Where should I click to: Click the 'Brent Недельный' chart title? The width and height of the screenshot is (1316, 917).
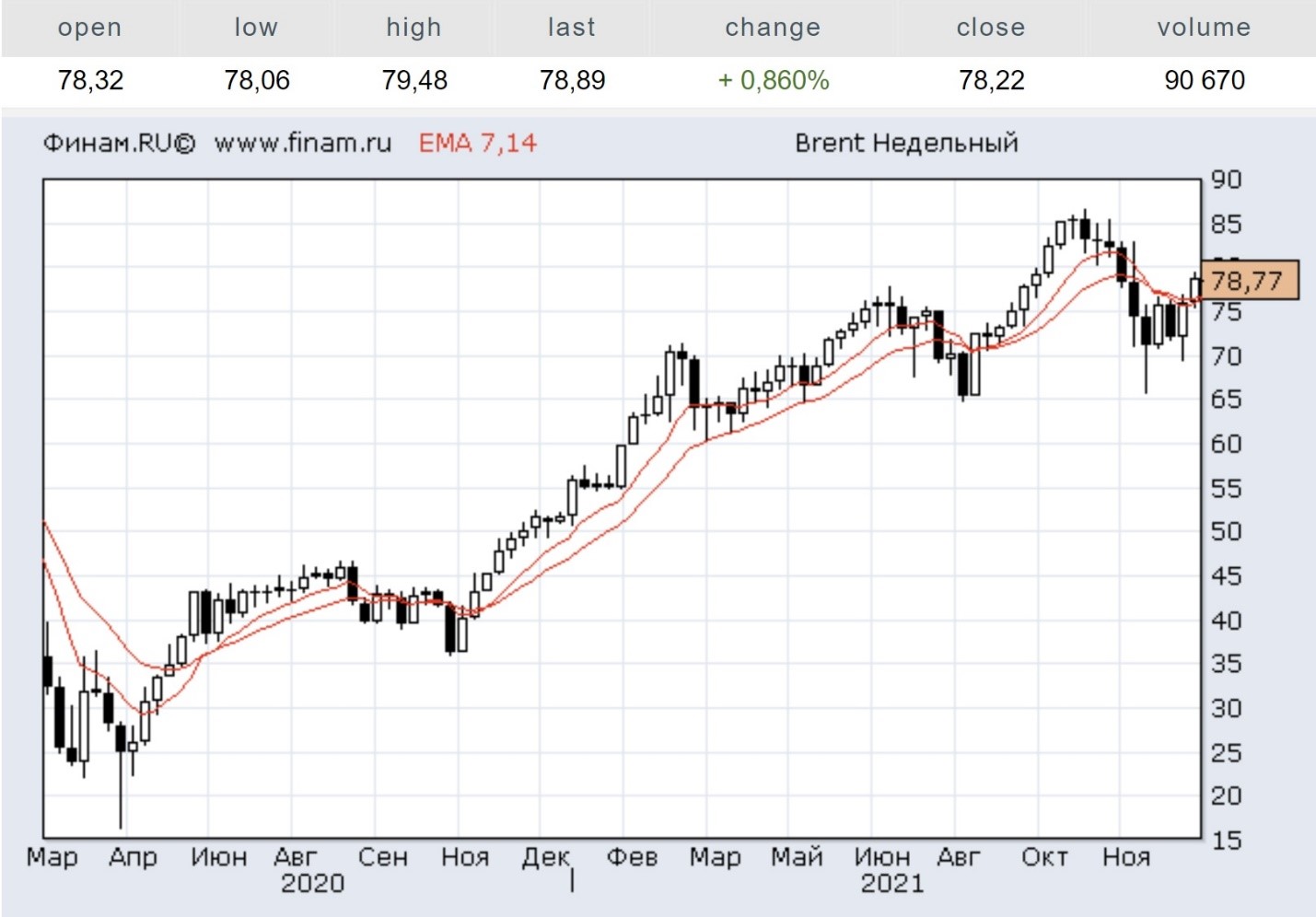(906, 144)
